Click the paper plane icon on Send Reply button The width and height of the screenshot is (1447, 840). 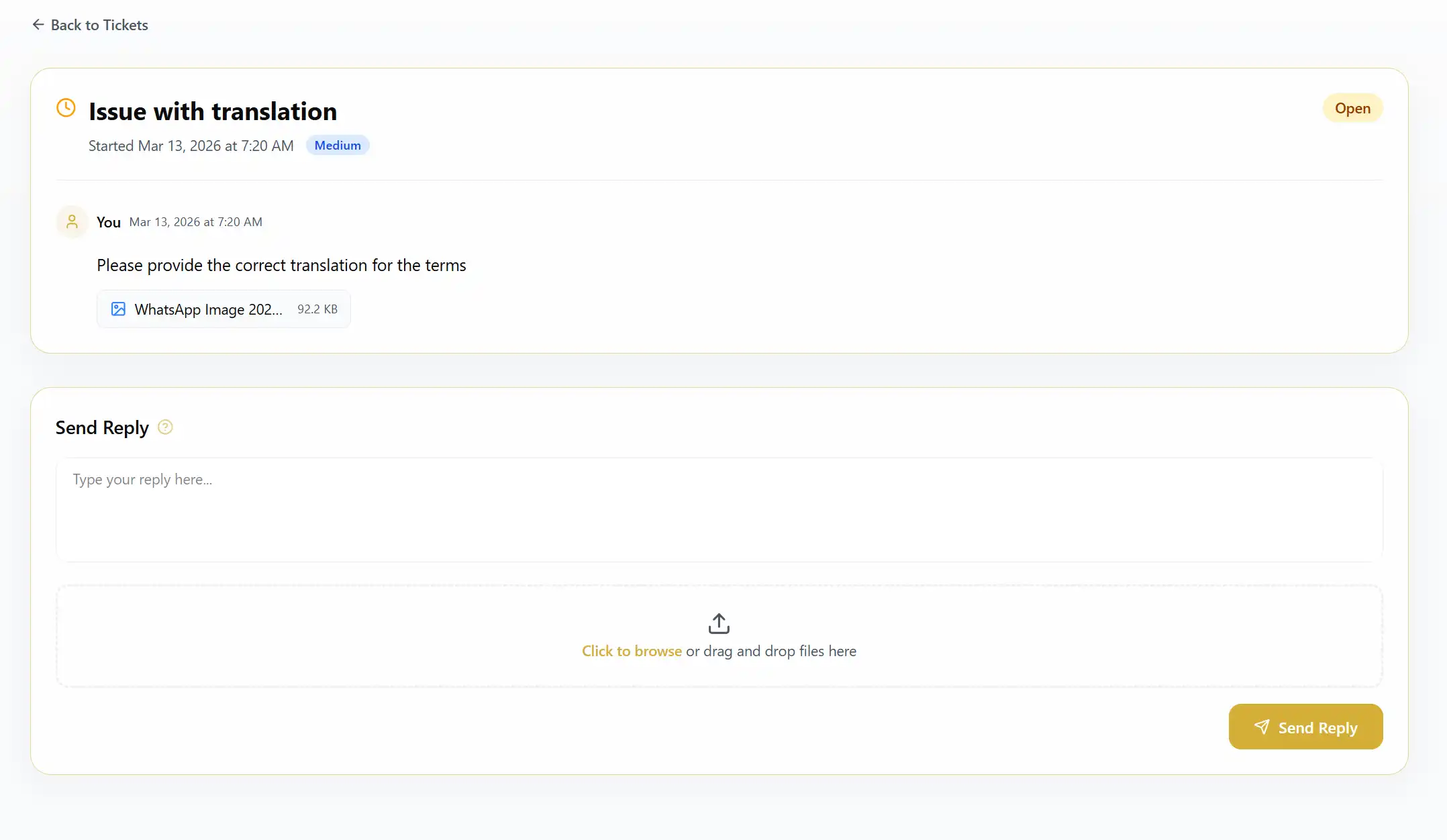point(1262,727)
